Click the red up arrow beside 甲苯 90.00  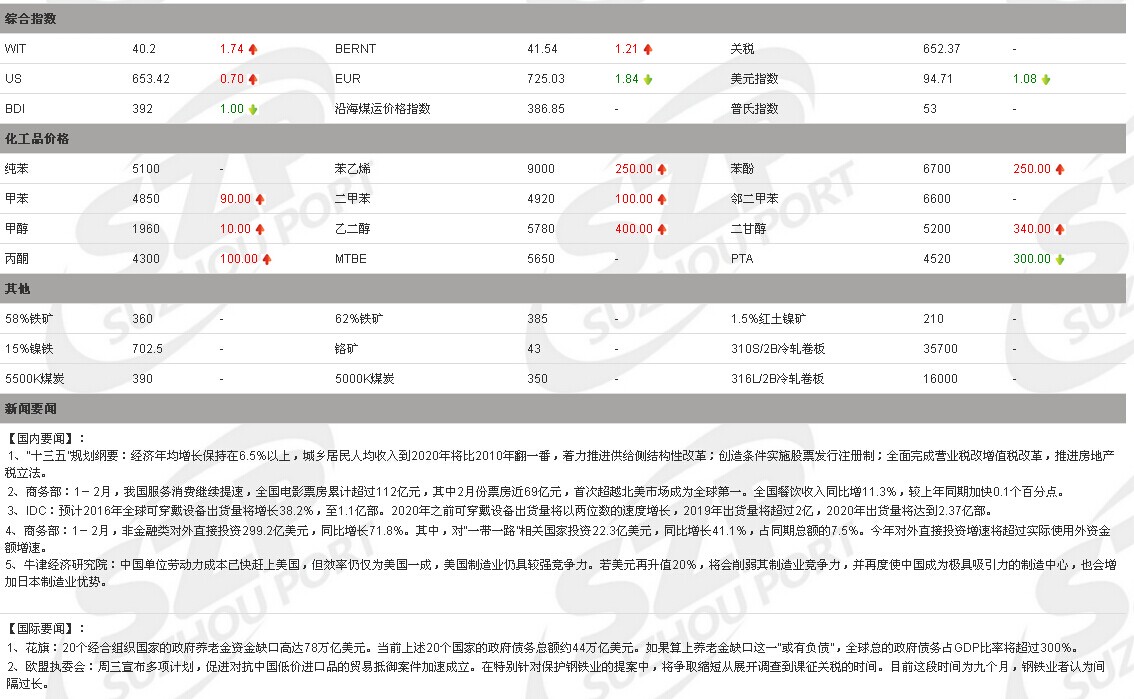tap(260, 199)
